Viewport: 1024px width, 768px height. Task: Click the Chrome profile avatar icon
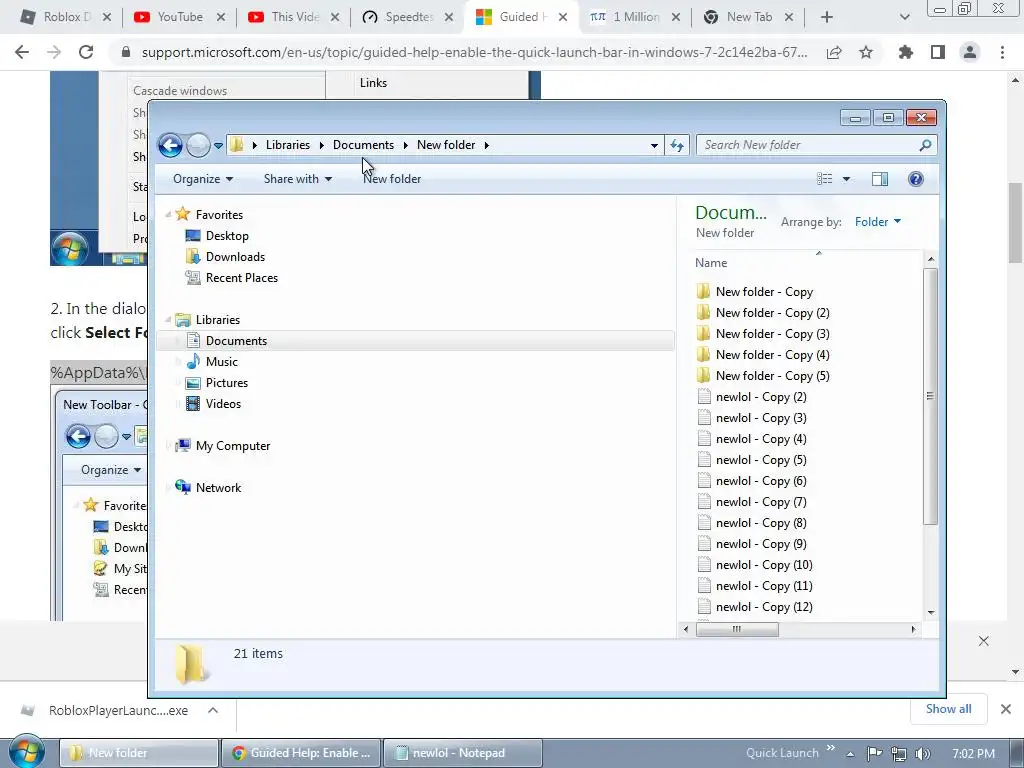pyautogui.click(x=970, y=52)
